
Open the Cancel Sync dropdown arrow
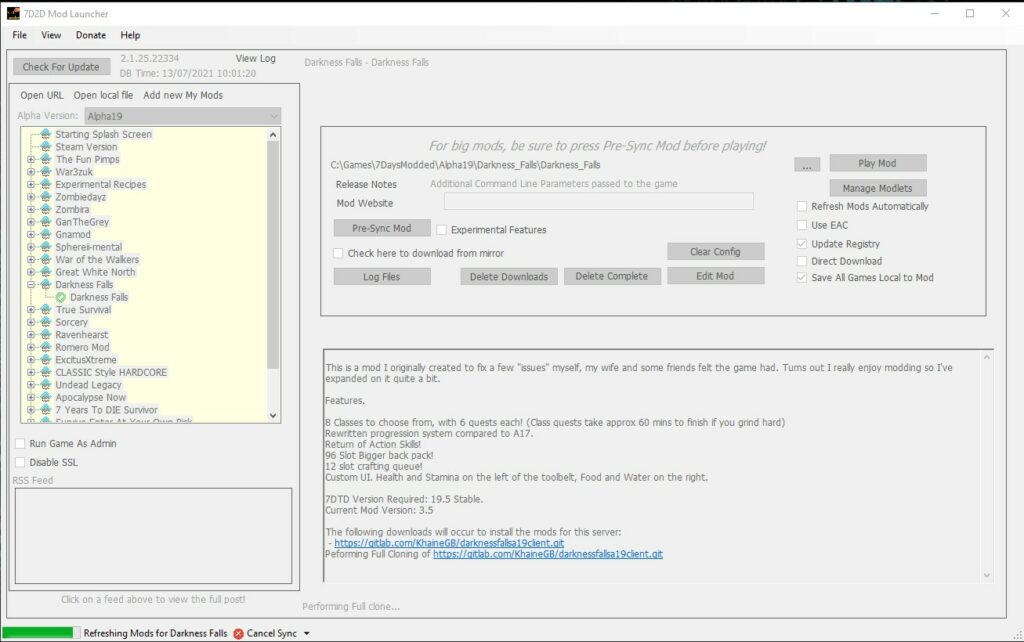[306, 634]
